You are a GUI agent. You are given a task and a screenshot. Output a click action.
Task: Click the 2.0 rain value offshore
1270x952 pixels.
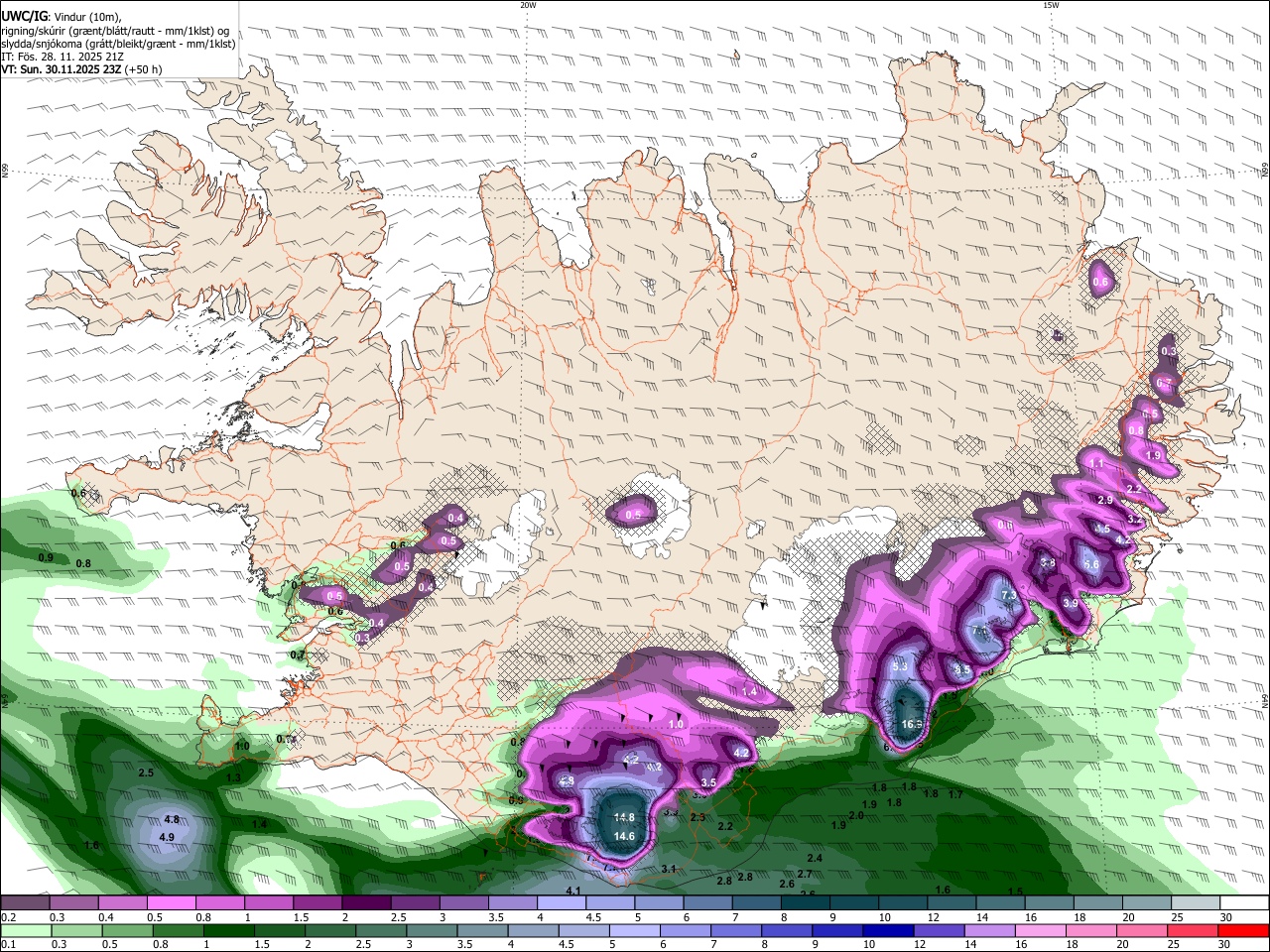[856, 815]
